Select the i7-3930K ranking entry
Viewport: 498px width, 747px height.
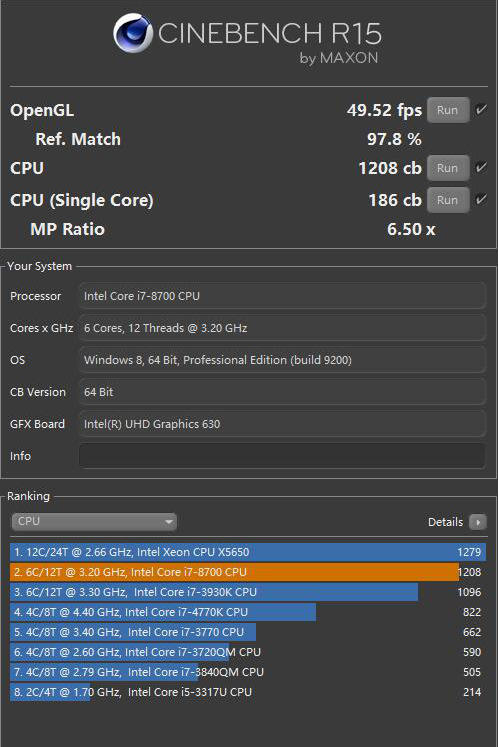coord(248,592)
